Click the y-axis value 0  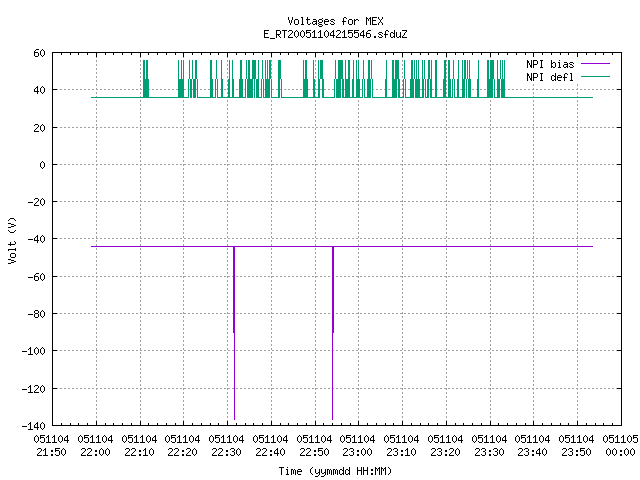(x=42, y=165)
